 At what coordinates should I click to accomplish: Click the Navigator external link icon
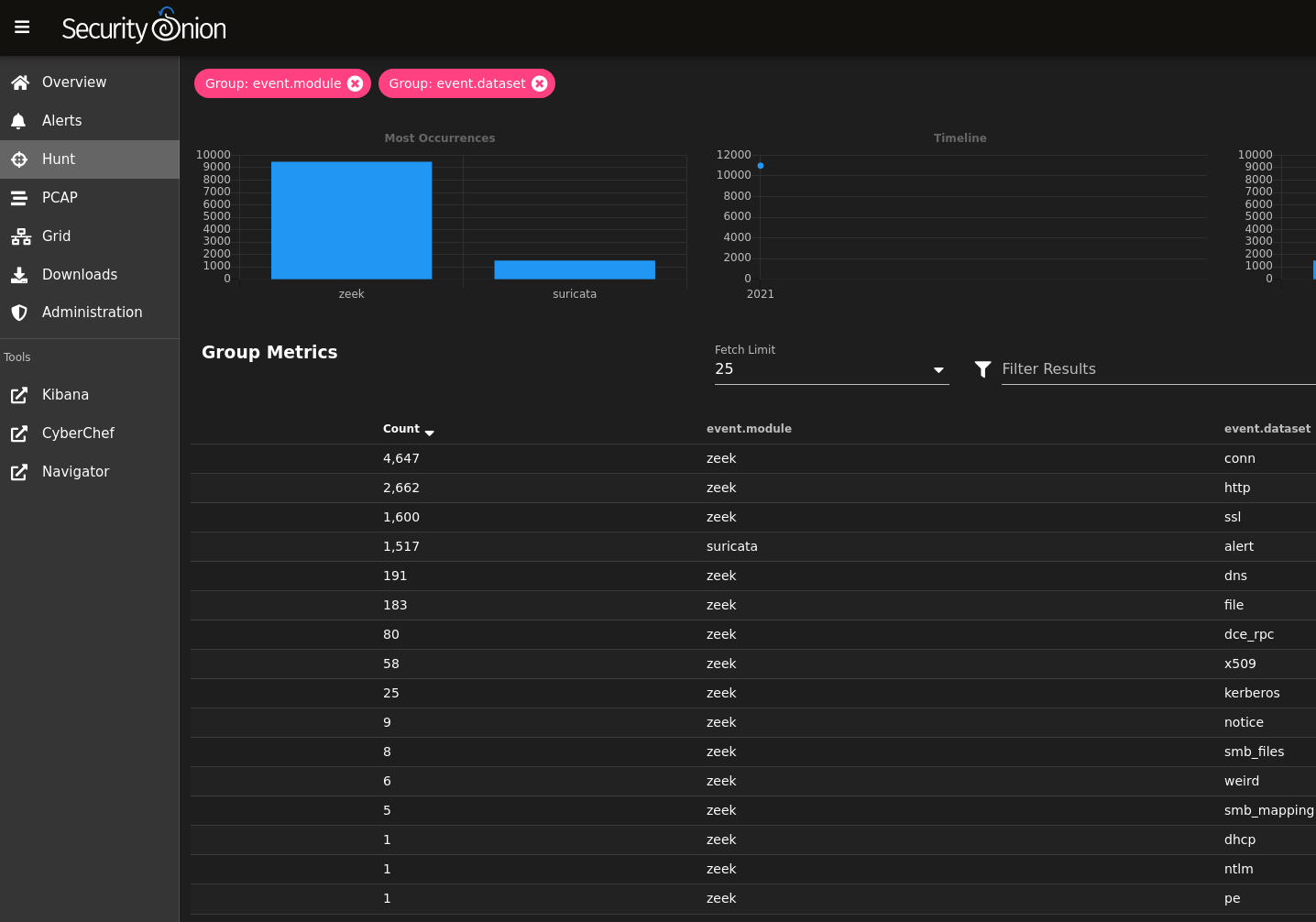[19, 472]
